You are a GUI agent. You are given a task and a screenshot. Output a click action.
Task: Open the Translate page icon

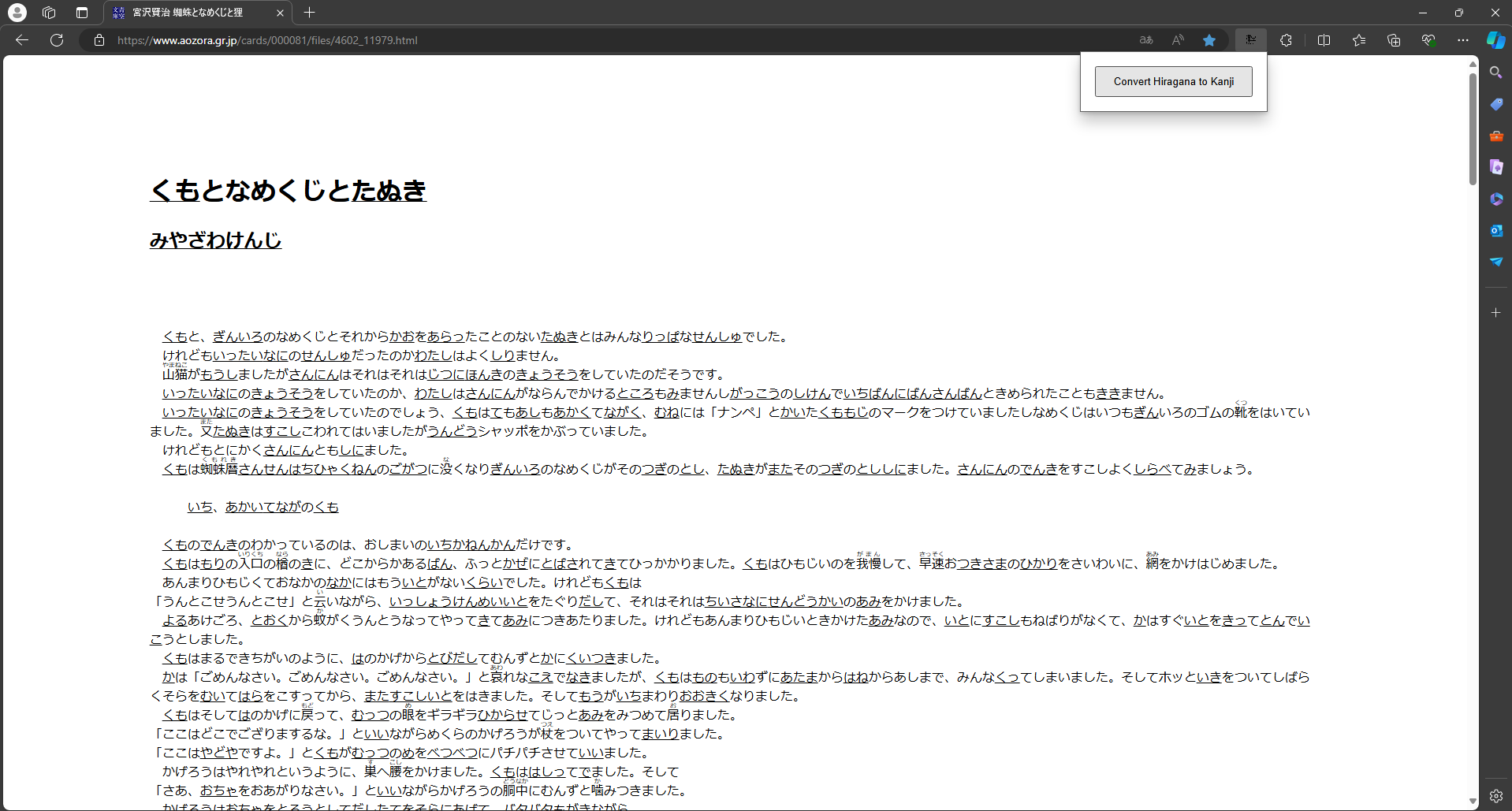click(1146, 40)
